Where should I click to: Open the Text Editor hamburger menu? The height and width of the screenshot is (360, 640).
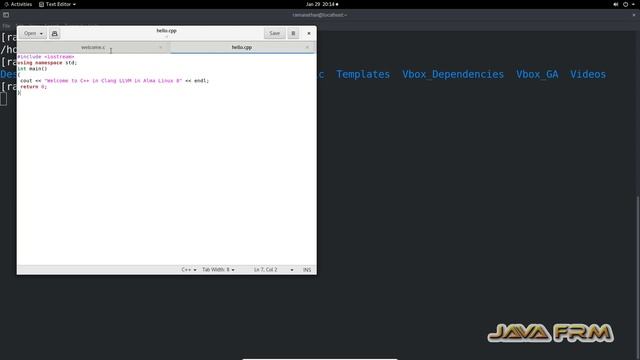293,33
